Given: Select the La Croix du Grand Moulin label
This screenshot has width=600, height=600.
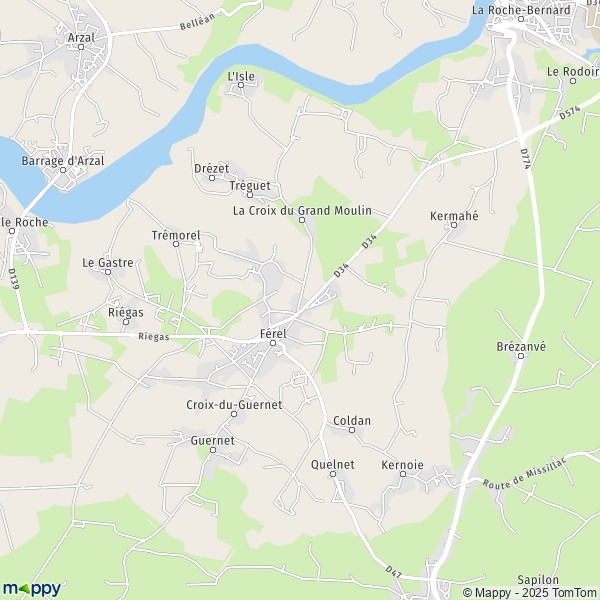Looking at the screenshot, I should coord(302,210).
